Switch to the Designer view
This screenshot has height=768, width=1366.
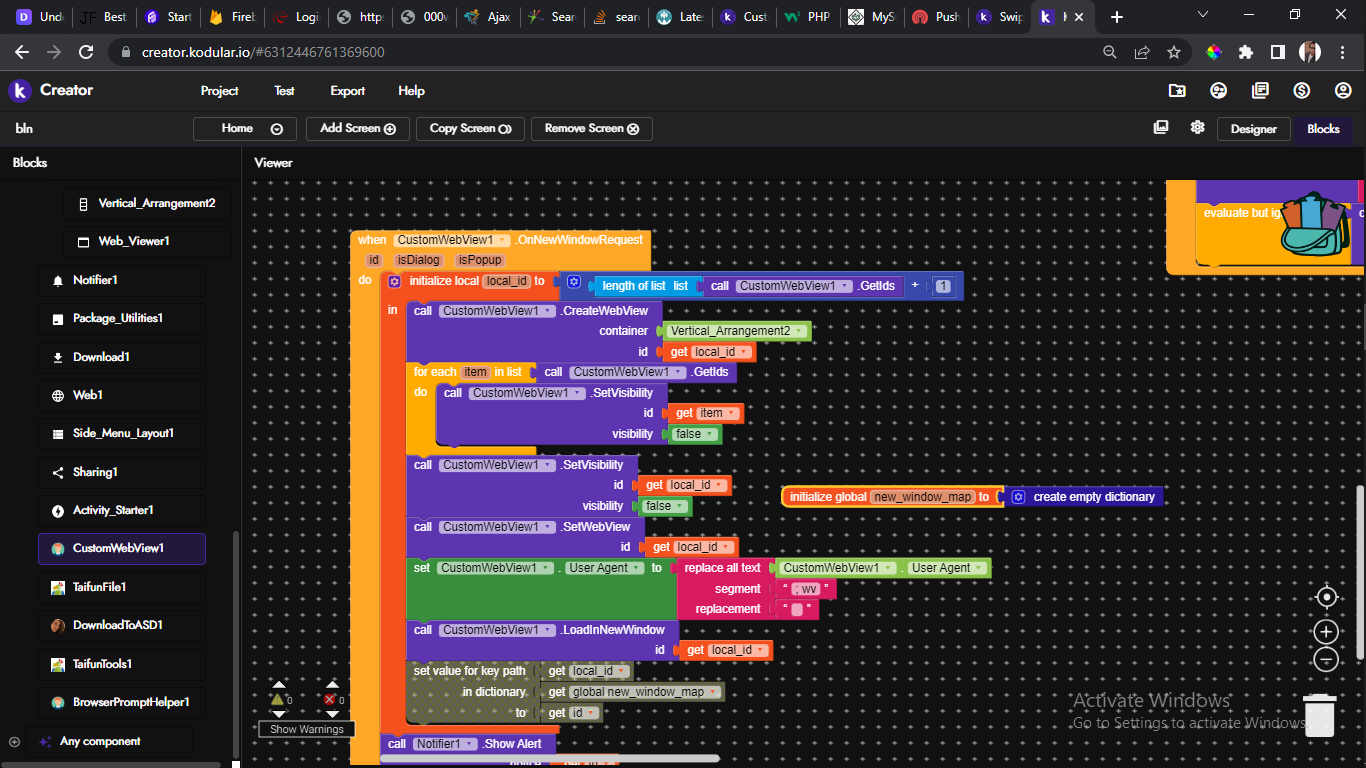point(1253,129)
